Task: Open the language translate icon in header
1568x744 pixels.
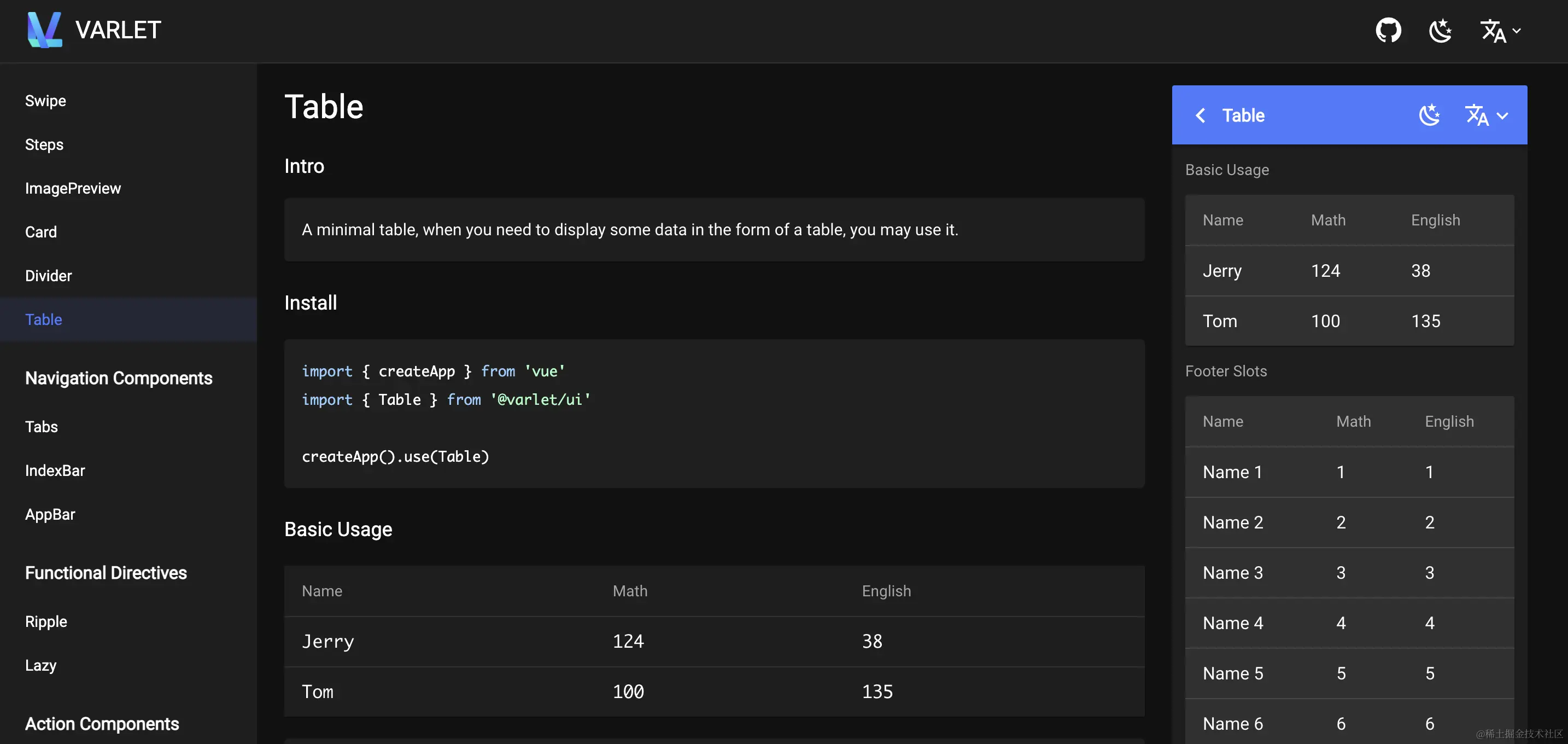Action: coord(1493,31)
